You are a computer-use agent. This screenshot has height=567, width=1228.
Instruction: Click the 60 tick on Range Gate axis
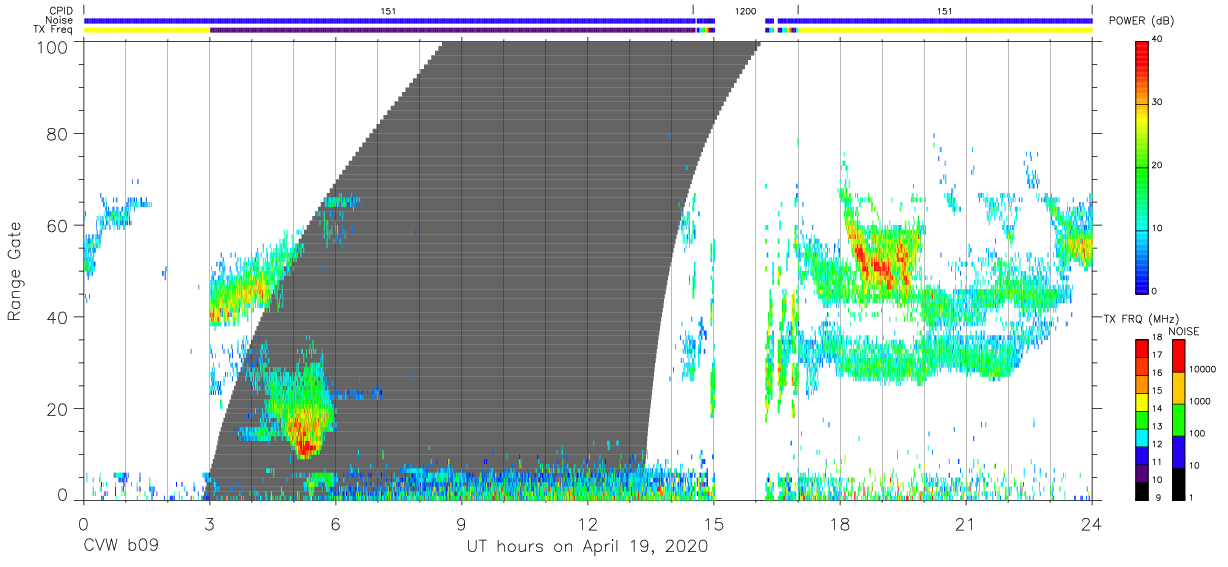coord(57,225)
